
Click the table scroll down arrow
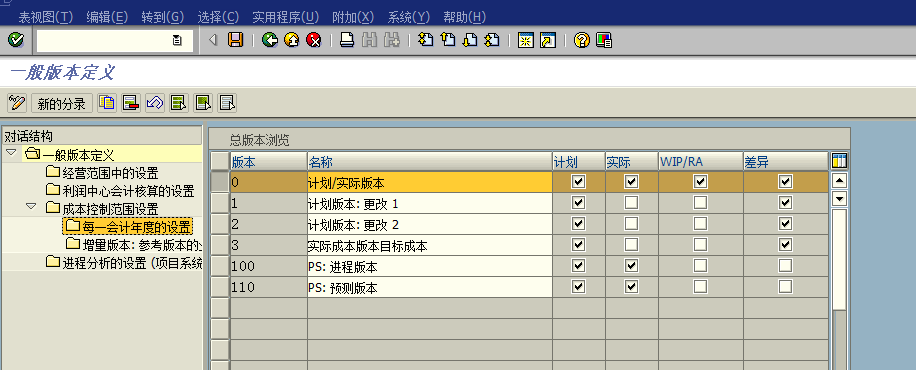pos(839,199)
